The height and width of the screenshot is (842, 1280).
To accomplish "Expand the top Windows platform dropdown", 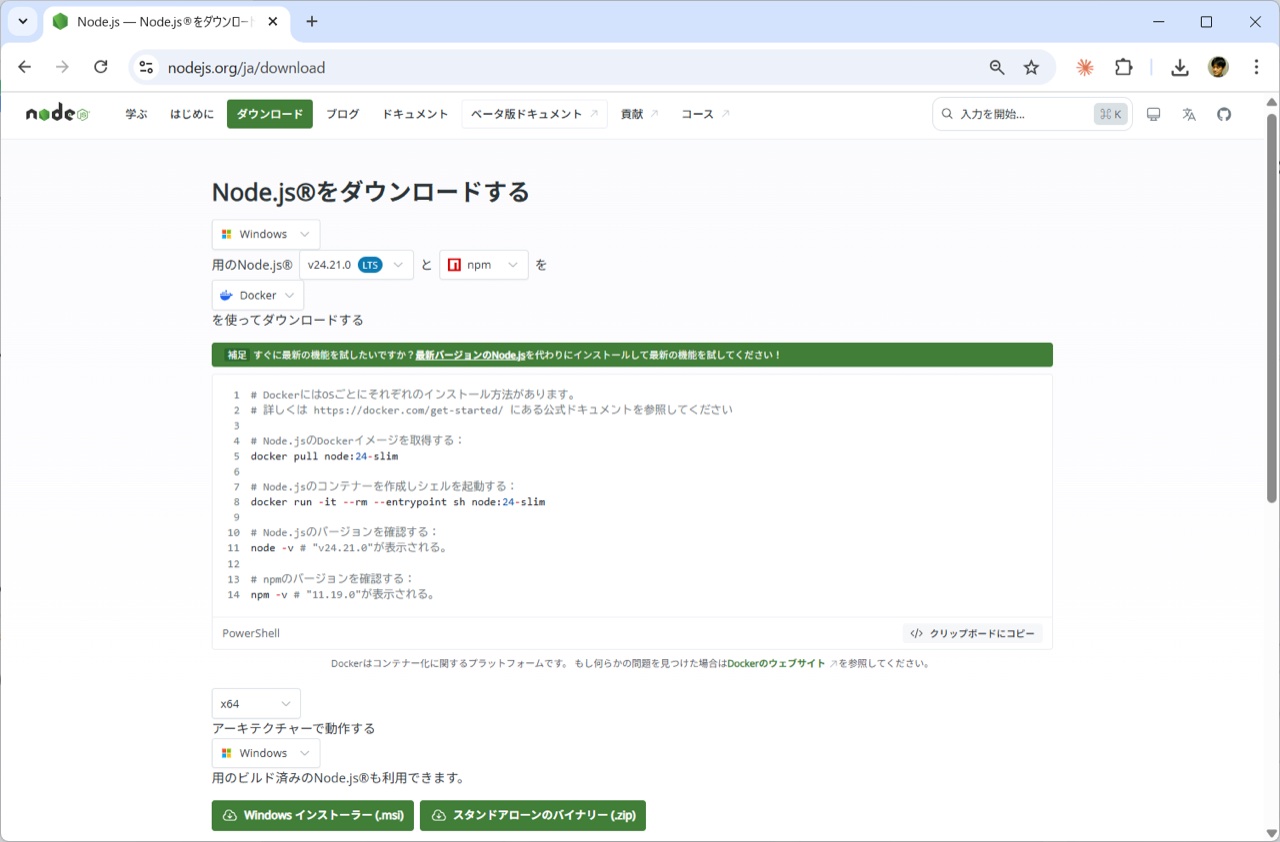I will click(266, 234).
